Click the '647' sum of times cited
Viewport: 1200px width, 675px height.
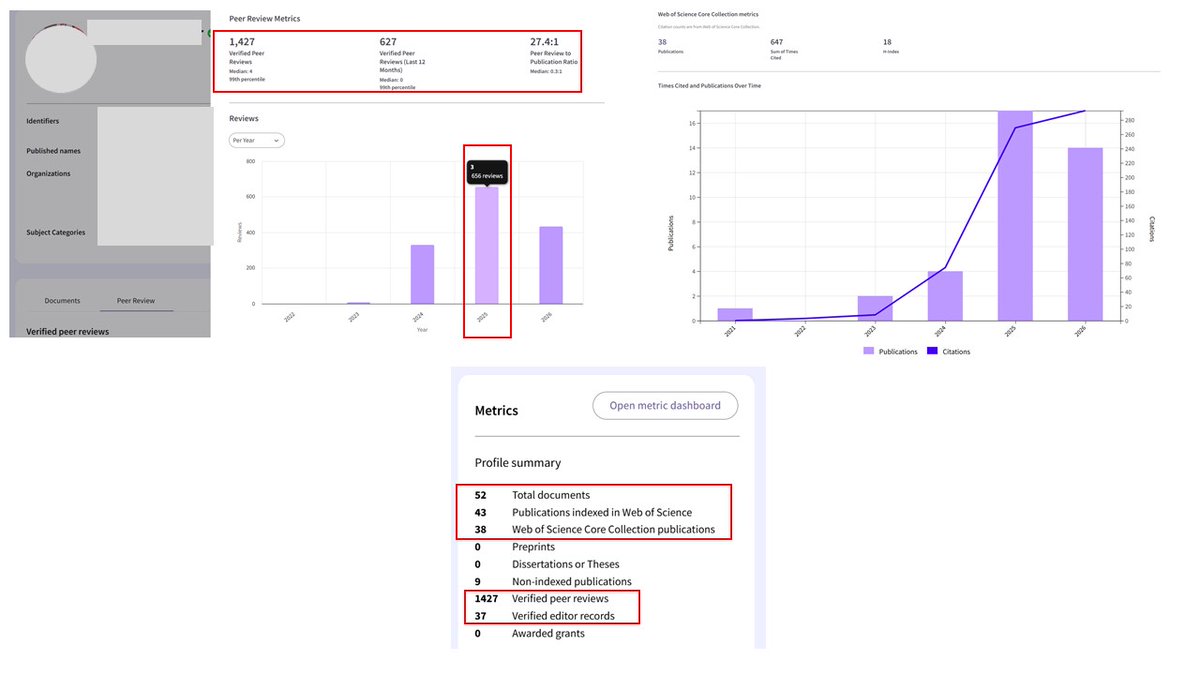tap(776, 42)
